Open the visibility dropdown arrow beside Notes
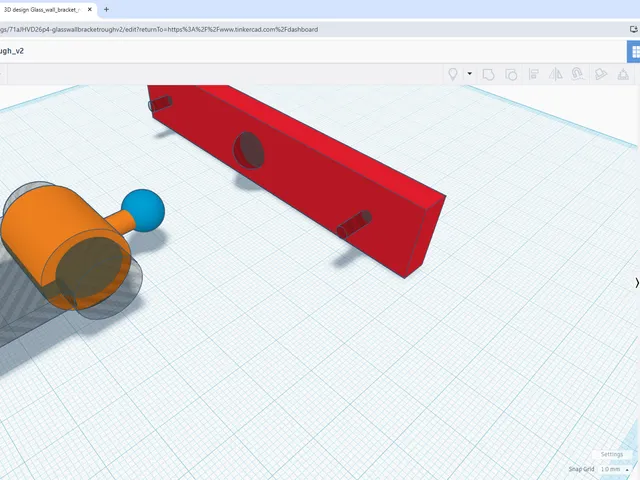 [470, 74]
